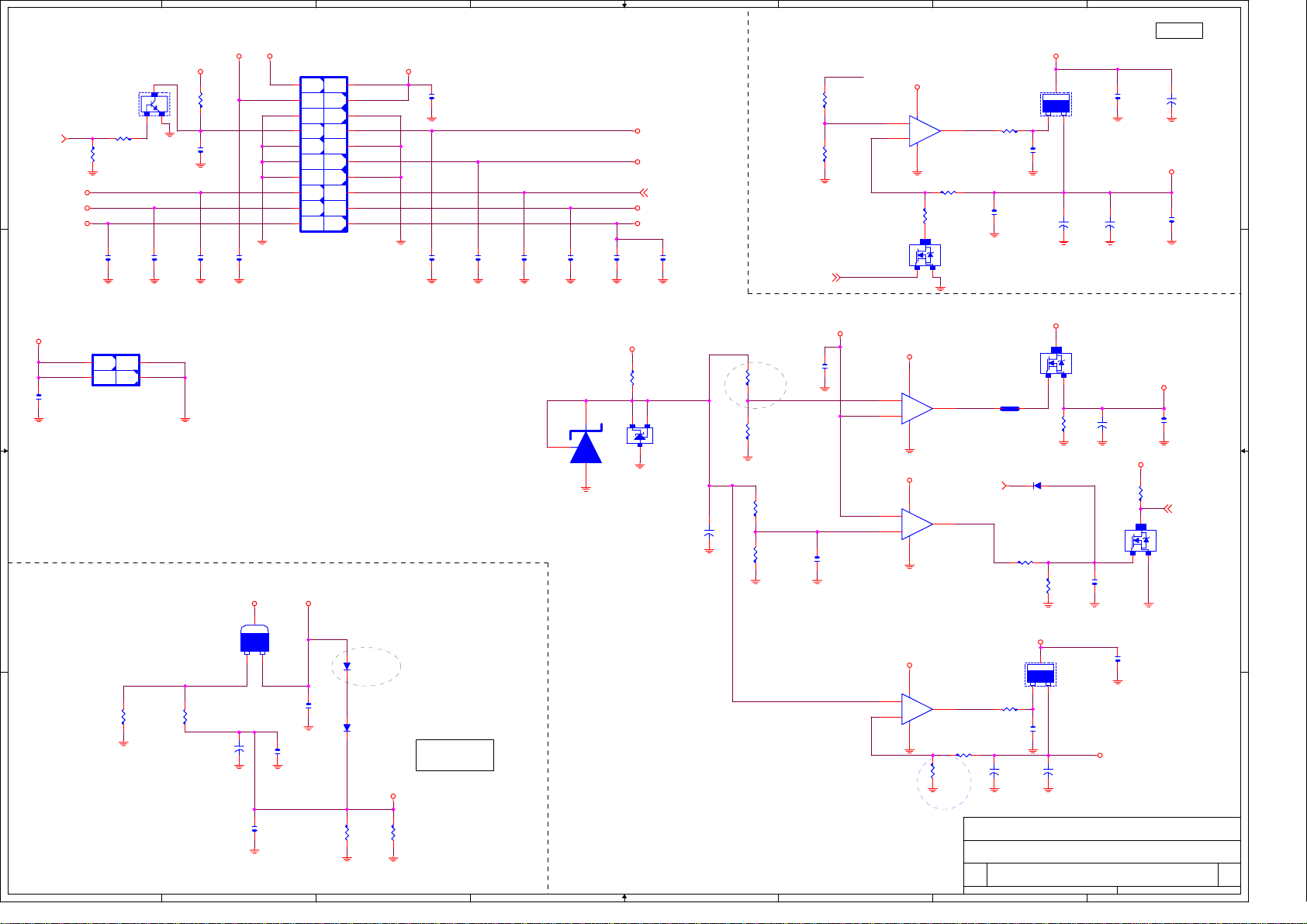This screenshot has width=1307, height=924.
Task: Click the op-amp inside the top-right dashed section
Action: click(925, 131)
